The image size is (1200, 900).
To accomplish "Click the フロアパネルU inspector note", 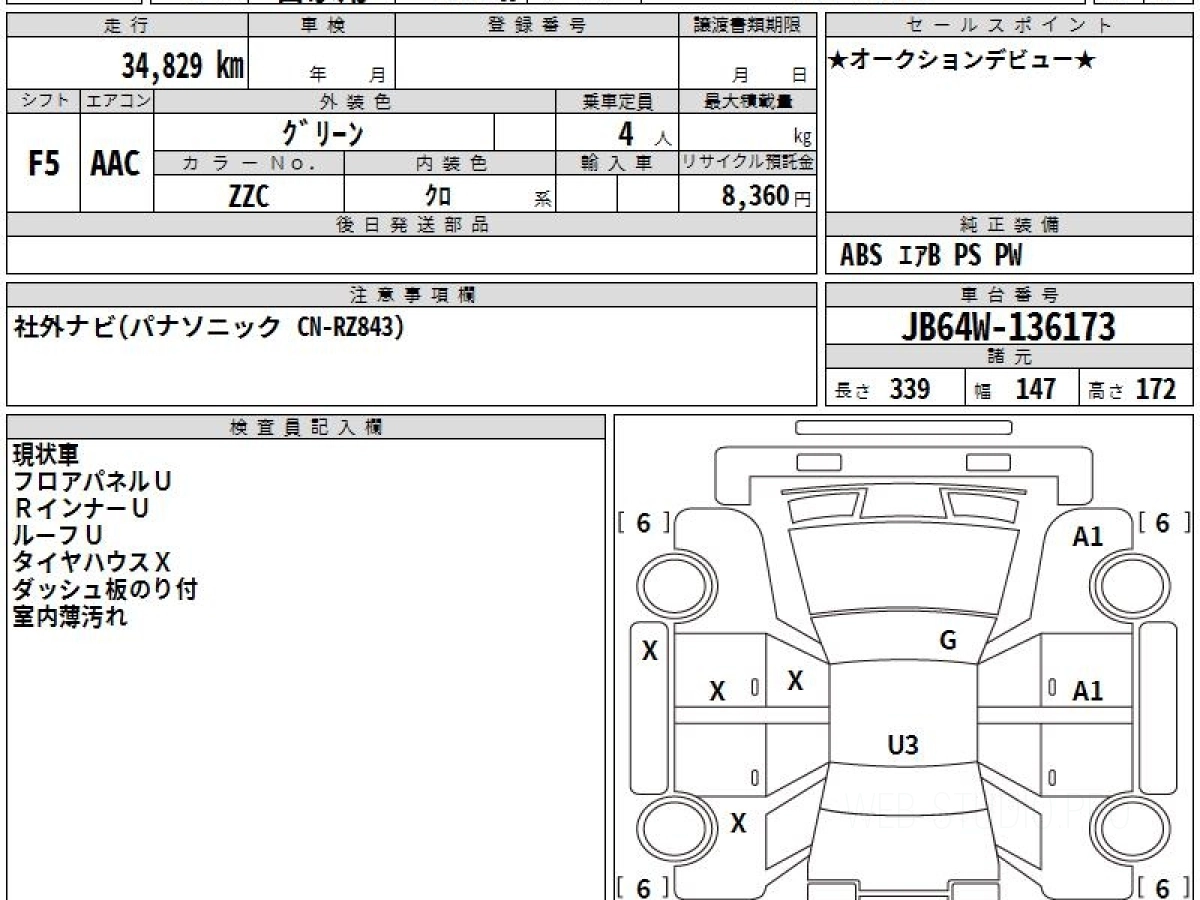I will tap(92, 482).
